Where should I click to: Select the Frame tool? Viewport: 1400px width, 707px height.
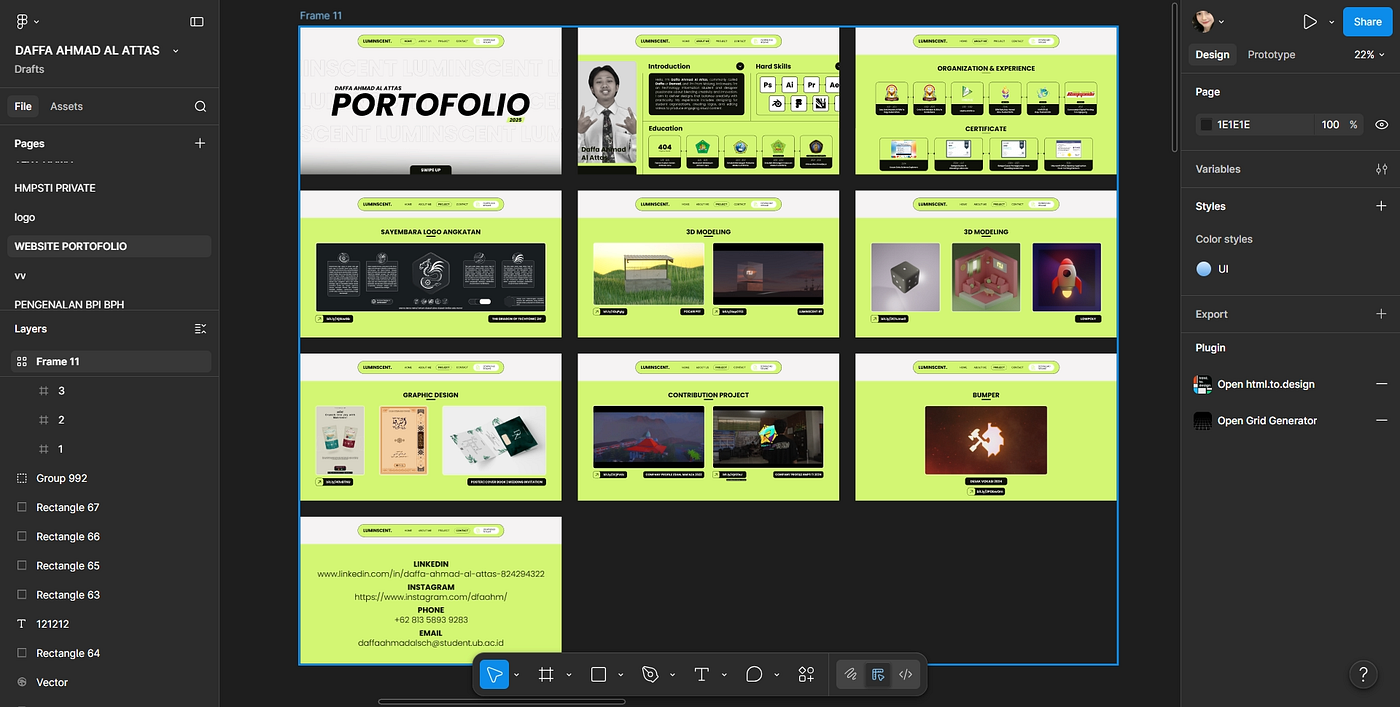pyautogui.click(x=546, y=675)
